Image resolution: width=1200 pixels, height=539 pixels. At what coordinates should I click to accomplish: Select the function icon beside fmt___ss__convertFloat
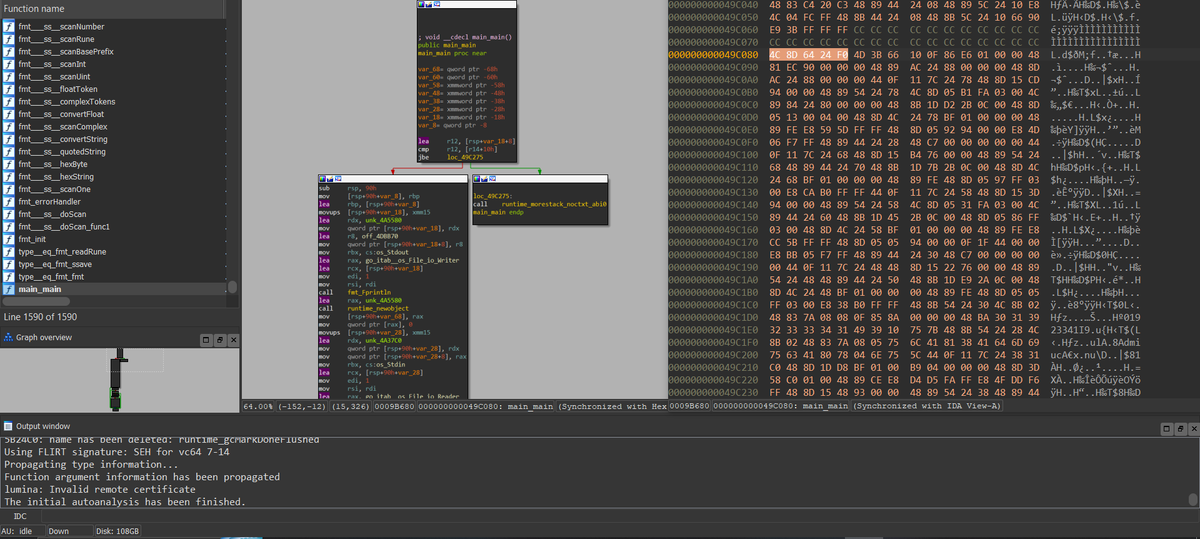tap(9, 114)
